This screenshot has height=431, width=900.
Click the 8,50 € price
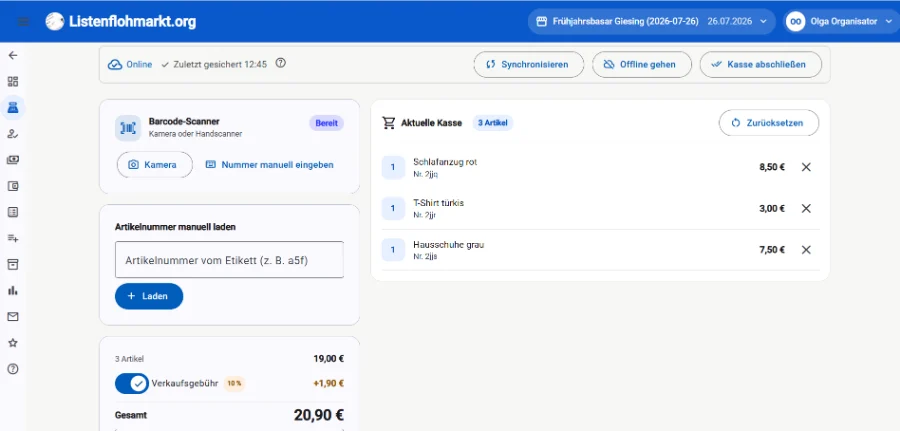tap(771, 167)
